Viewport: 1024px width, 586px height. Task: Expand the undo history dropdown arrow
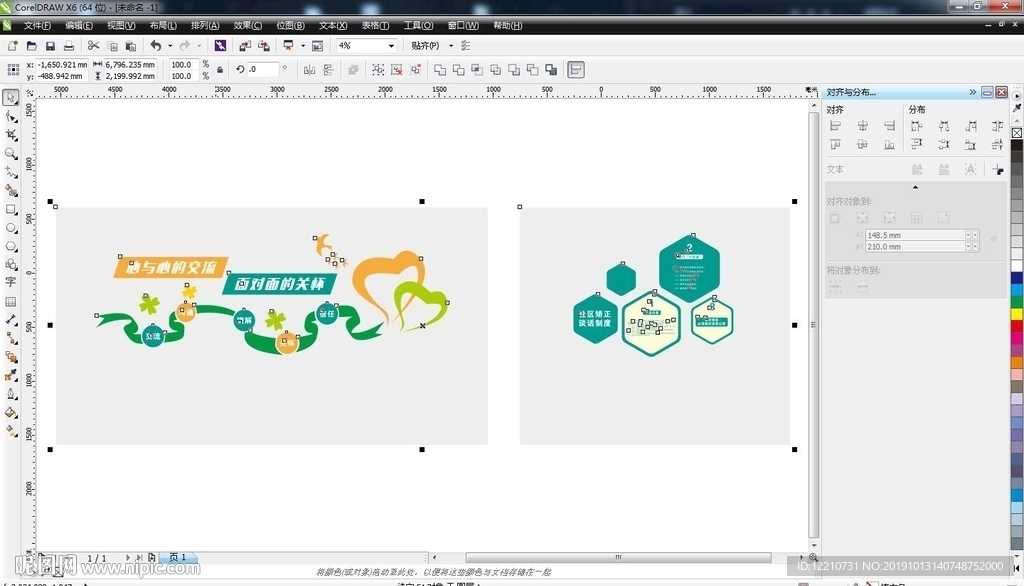pos(169,46)
